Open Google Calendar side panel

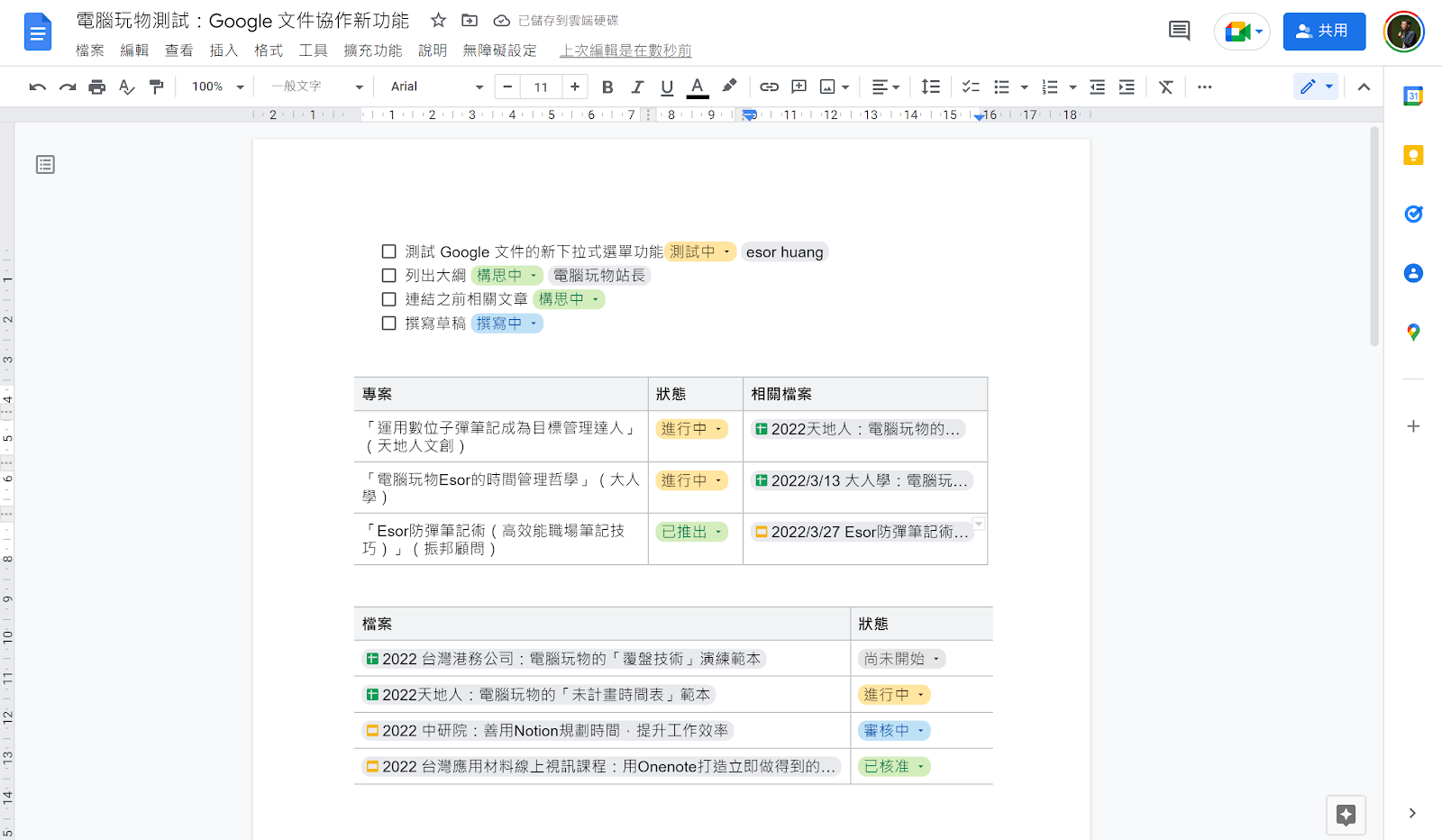[x=1413, y=96]
